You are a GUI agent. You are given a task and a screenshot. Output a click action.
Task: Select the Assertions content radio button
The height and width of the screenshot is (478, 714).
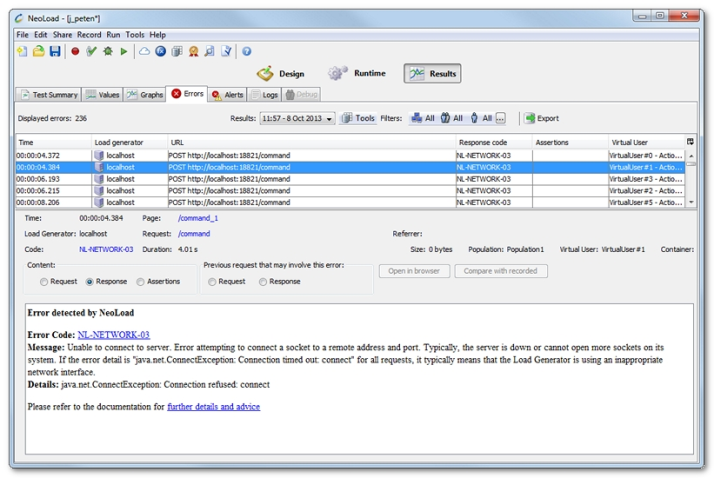(x=141, y=282)
